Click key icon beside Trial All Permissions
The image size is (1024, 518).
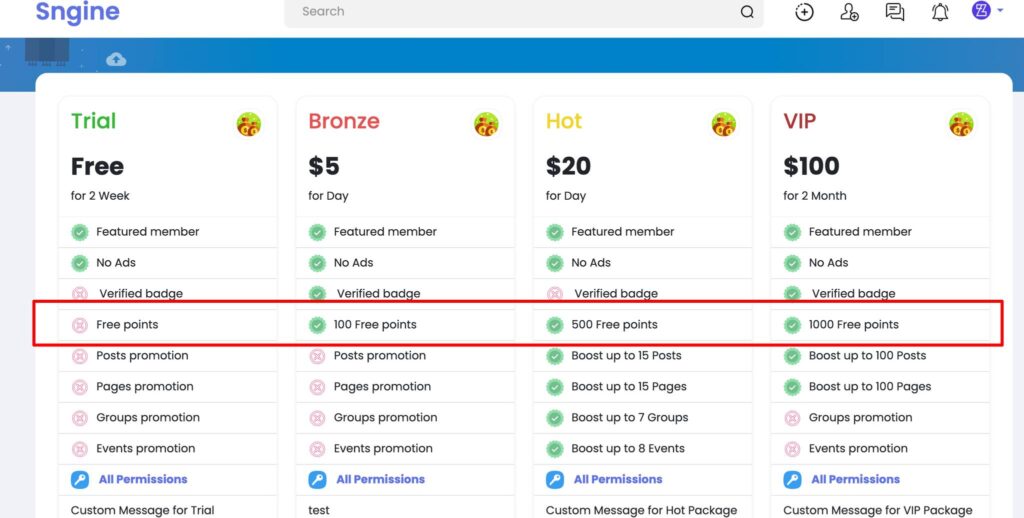pyautogui.click(x=80, y=480)
